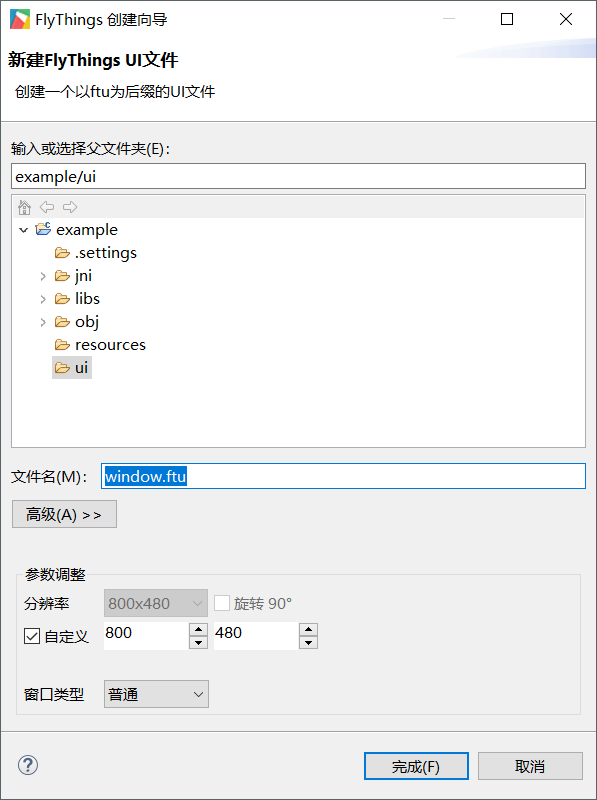Select the resources folder label
The image size is (597, 800).
tap(110, 345)
